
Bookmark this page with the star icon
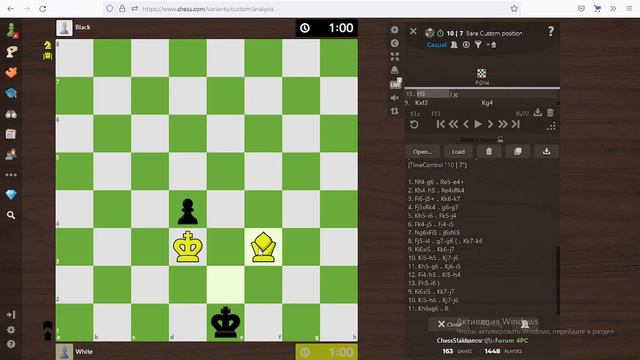click(x=514, y=9)
